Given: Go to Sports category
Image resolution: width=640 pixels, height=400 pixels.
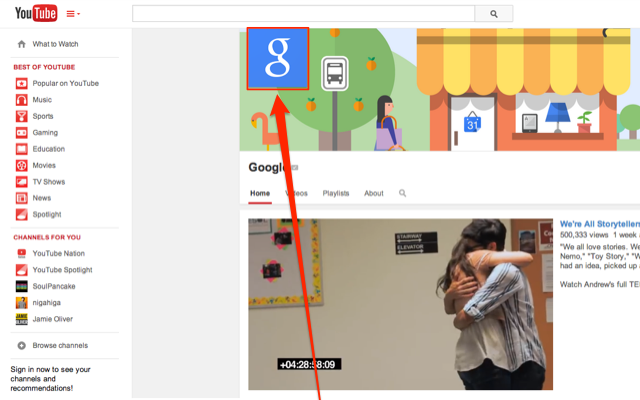Looking at the screenshot, I should click(x=43, y=116).
